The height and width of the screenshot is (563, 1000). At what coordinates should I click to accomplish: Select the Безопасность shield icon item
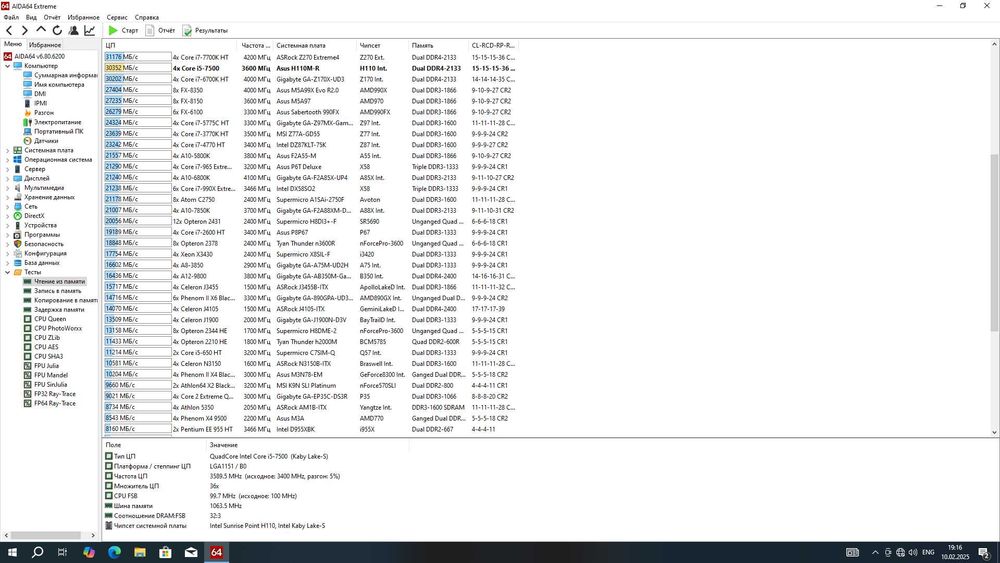tap(17, 244)
